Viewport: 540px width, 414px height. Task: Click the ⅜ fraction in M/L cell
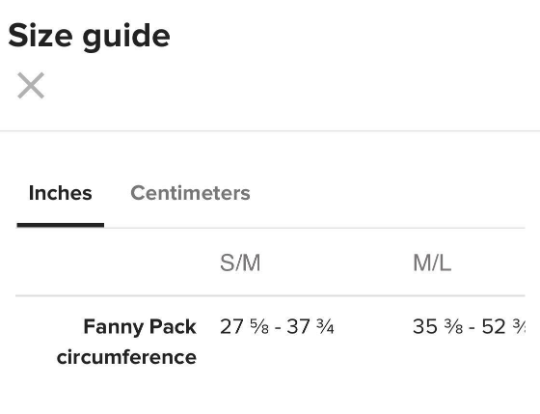pos(454,327)
